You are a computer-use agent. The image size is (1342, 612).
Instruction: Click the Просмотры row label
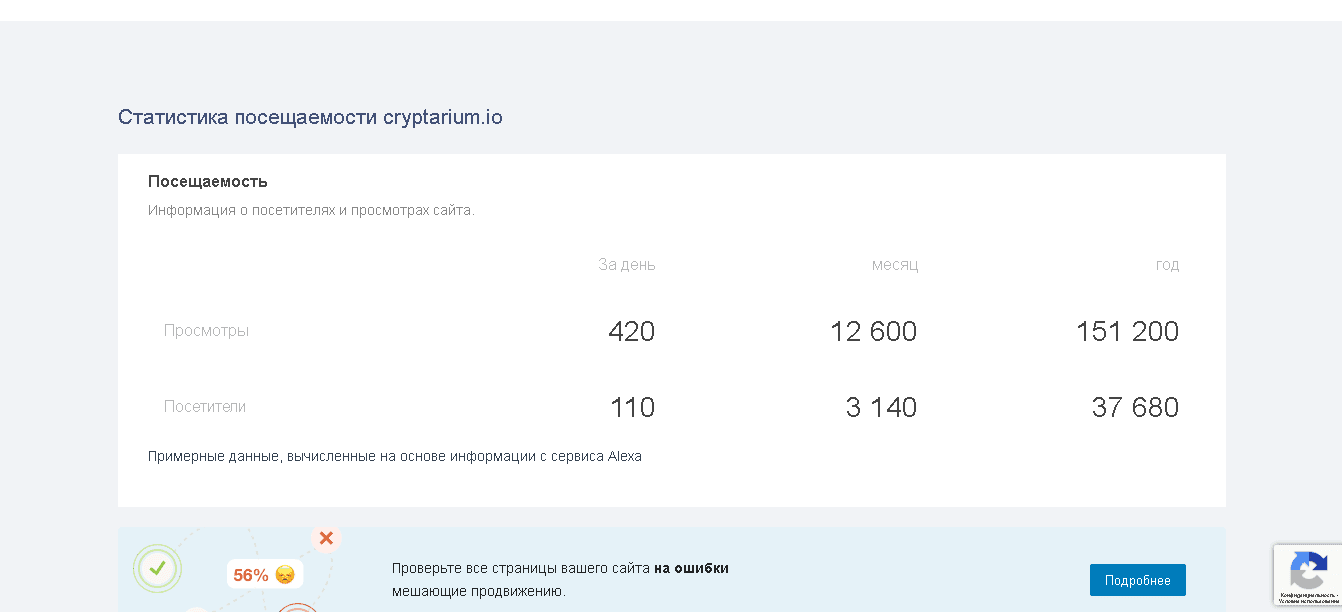point(206,331)
